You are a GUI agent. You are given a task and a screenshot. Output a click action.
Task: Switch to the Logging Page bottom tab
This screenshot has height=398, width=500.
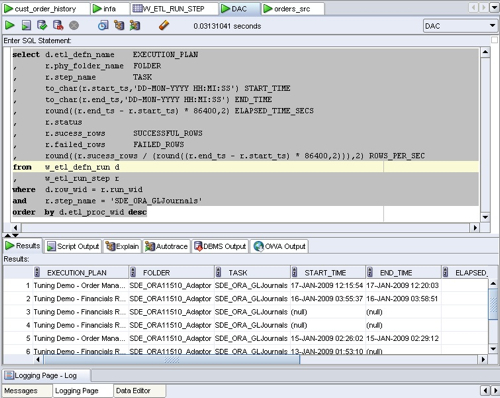click(83, 390)
